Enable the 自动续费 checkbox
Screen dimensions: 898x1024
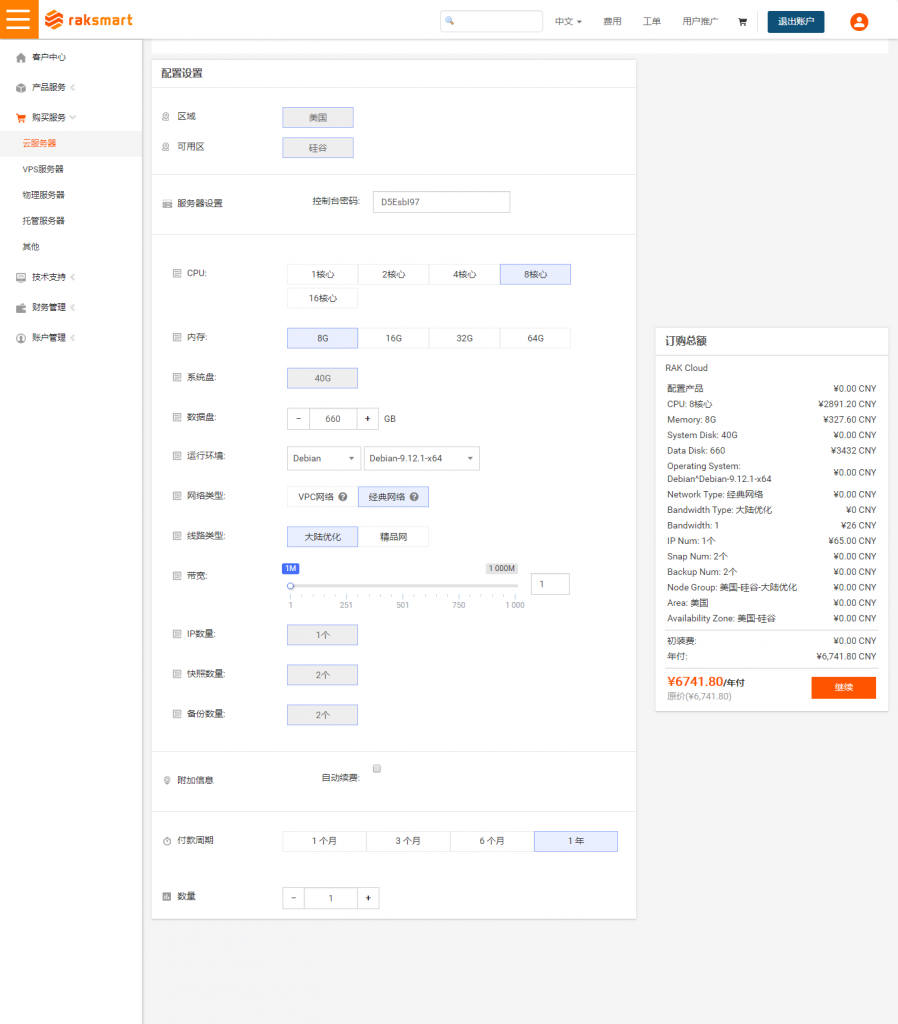[x=377, y=769]
